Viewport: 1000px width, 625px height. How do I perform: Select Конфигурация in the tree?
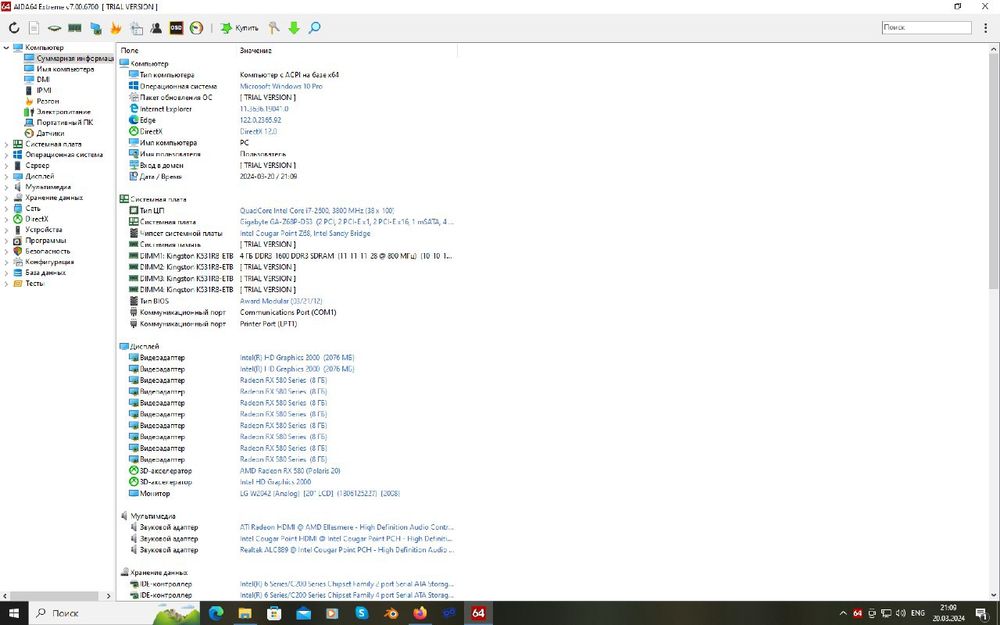(49, 261)
